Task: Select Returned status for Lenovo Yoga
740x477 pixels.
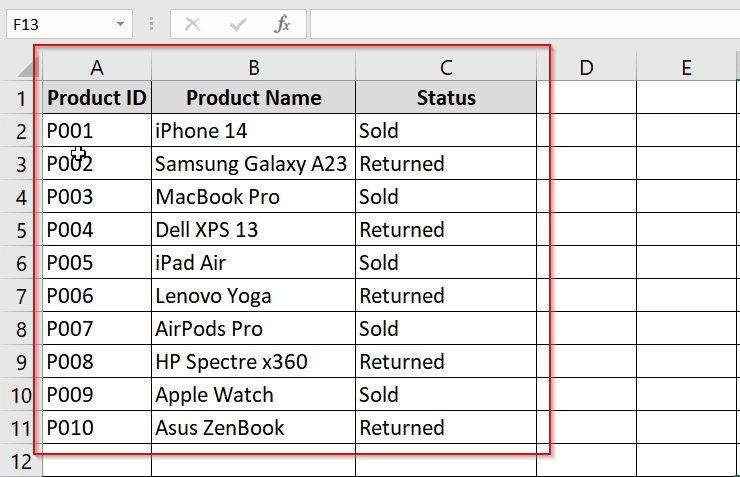Action: [x=446, y=295]
